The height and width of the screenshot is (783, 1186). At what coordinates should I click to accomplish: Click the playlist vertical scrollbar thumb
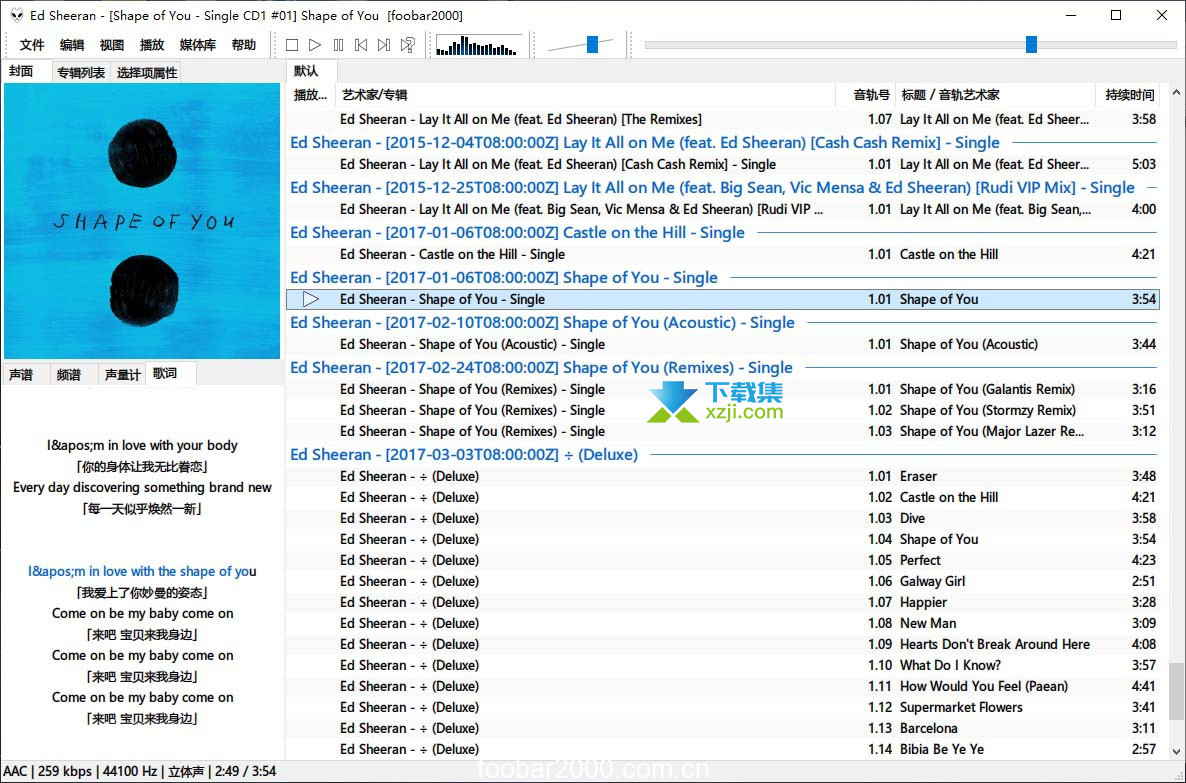(x=1176, y=692)
